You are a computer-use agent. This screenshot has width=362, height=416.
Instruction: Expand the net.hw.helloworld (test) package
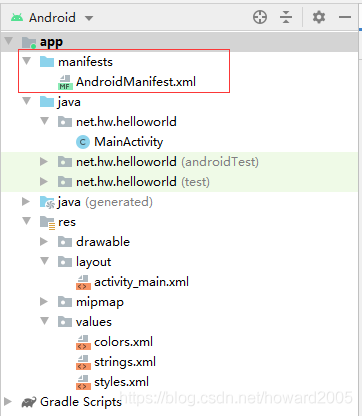[44, 182]
